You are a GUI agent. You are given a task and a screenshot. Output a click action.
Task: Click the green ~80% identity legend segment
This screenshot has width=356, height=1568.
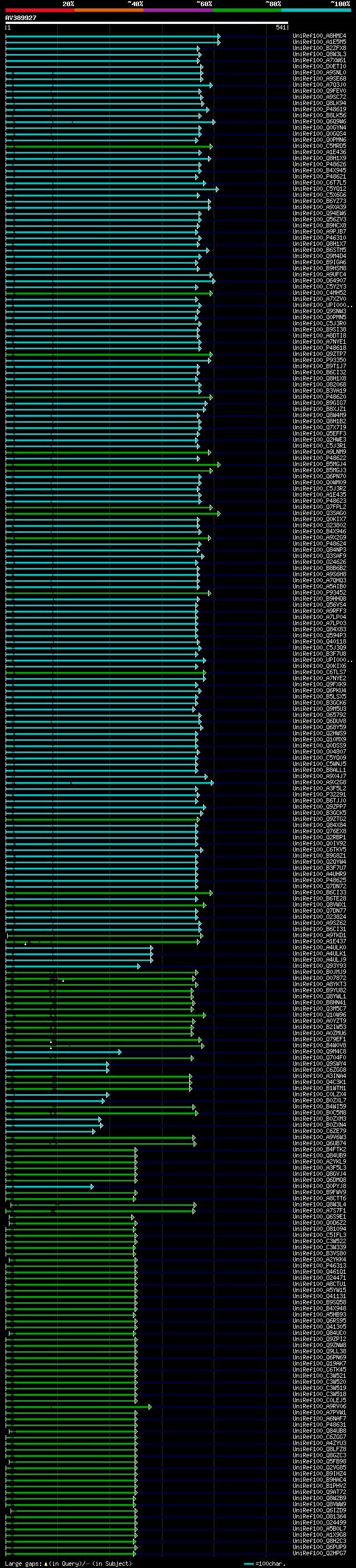click(247, 10)
